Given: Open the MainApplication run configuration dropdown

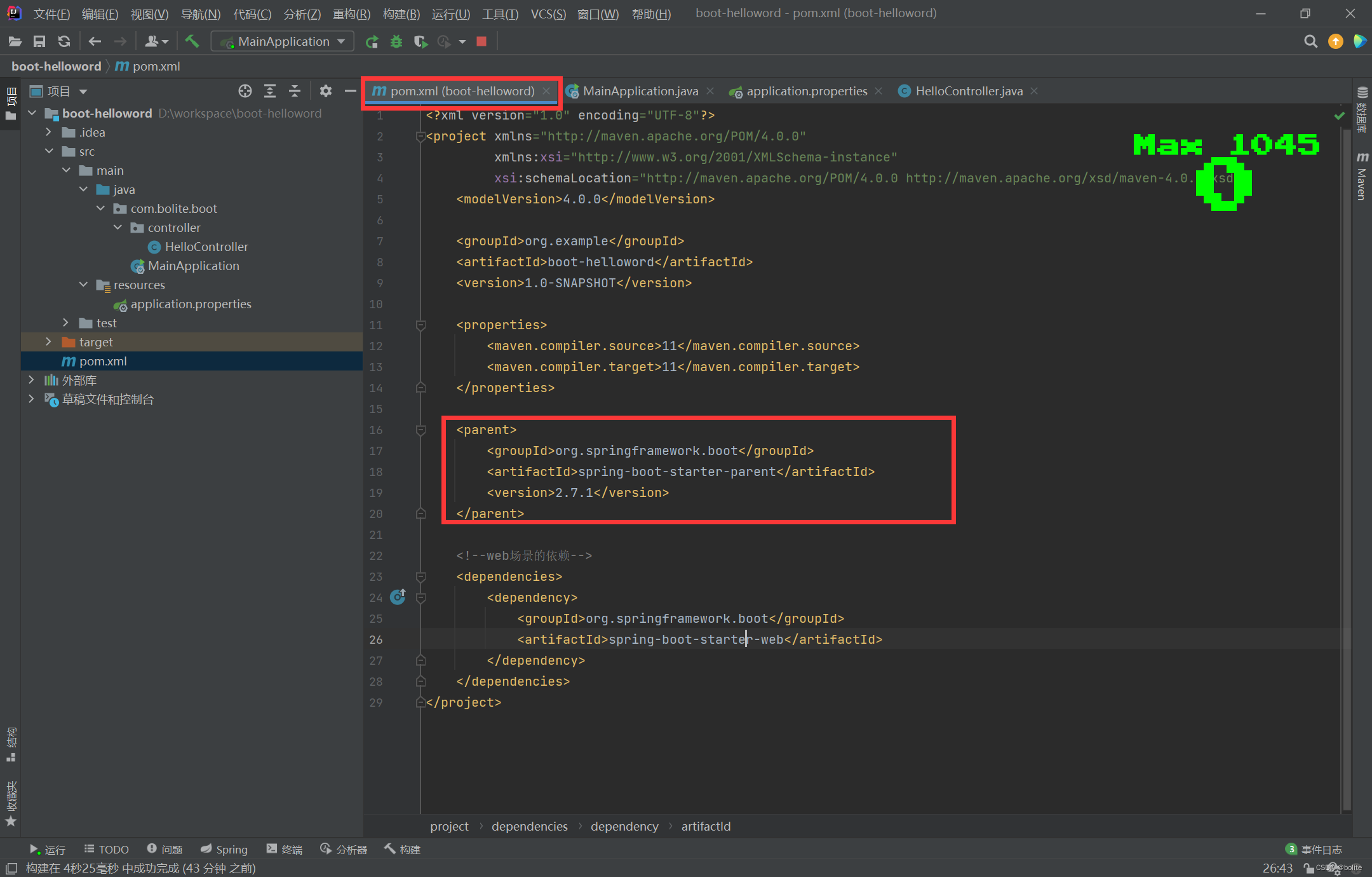Looking at the screenshot, I should click(283, 41).
